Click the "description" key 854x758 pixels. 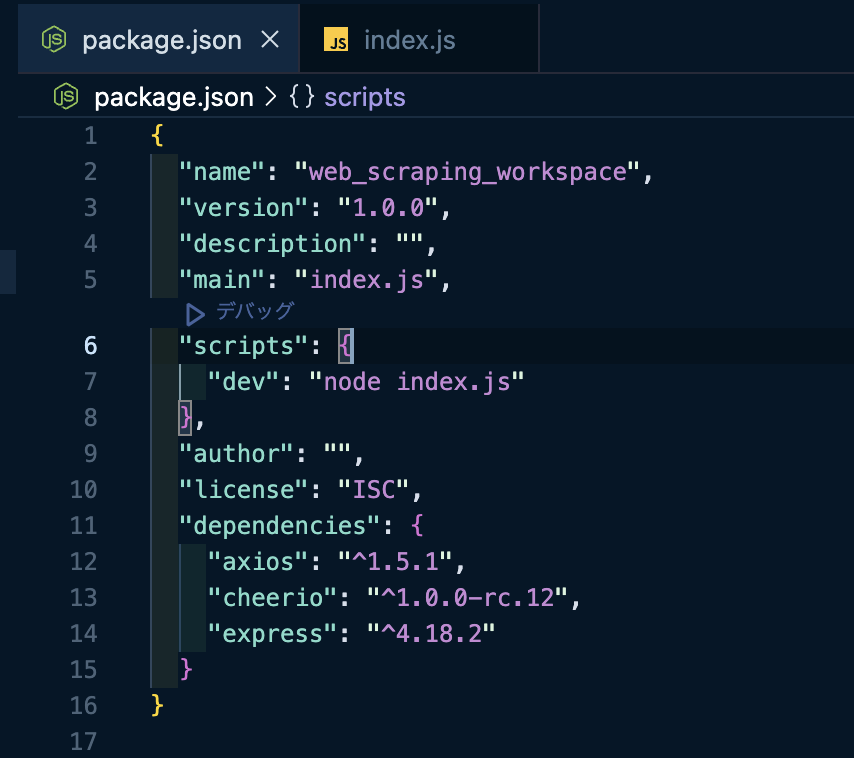pos(272,244)
